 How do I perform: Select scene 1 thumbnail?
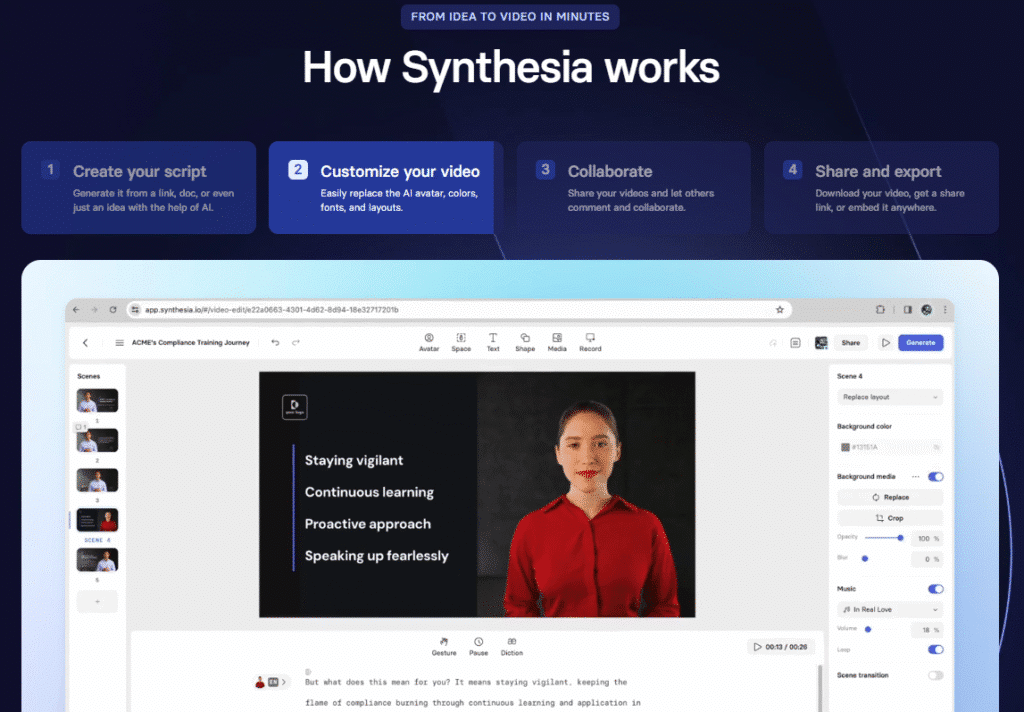click(97, 400)
